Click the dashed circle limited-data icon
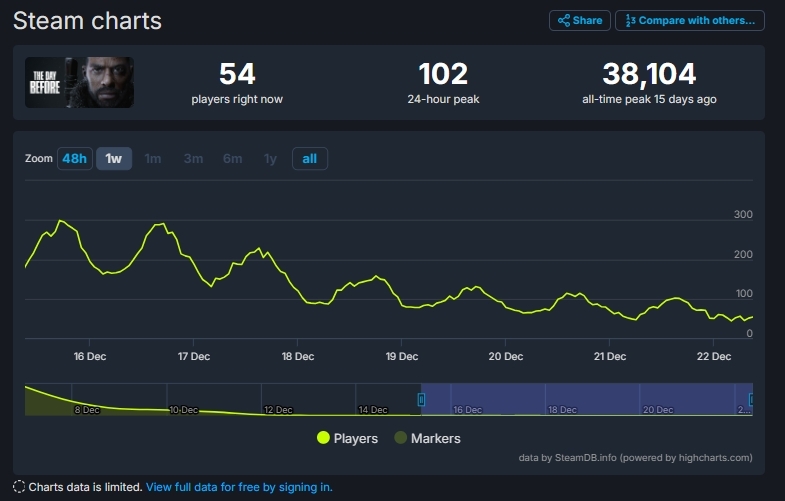 [19, 487]
